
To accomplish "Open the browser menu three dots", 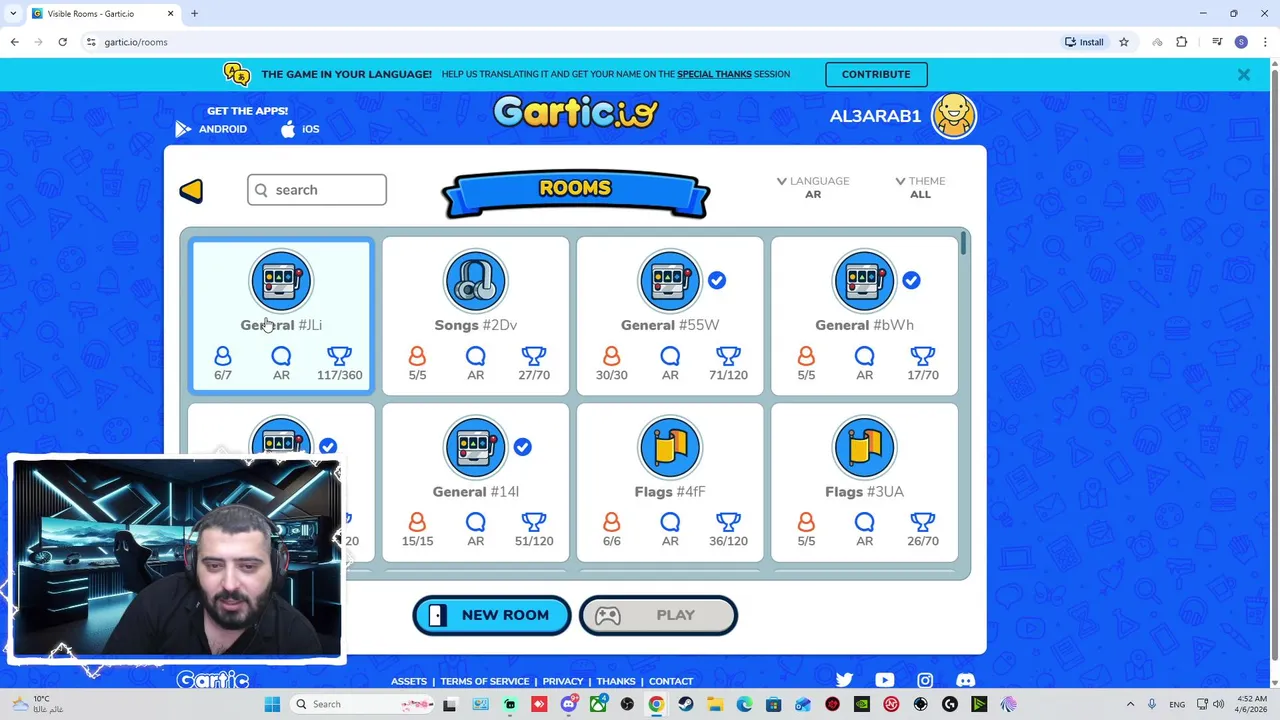I will point(1265,42).
